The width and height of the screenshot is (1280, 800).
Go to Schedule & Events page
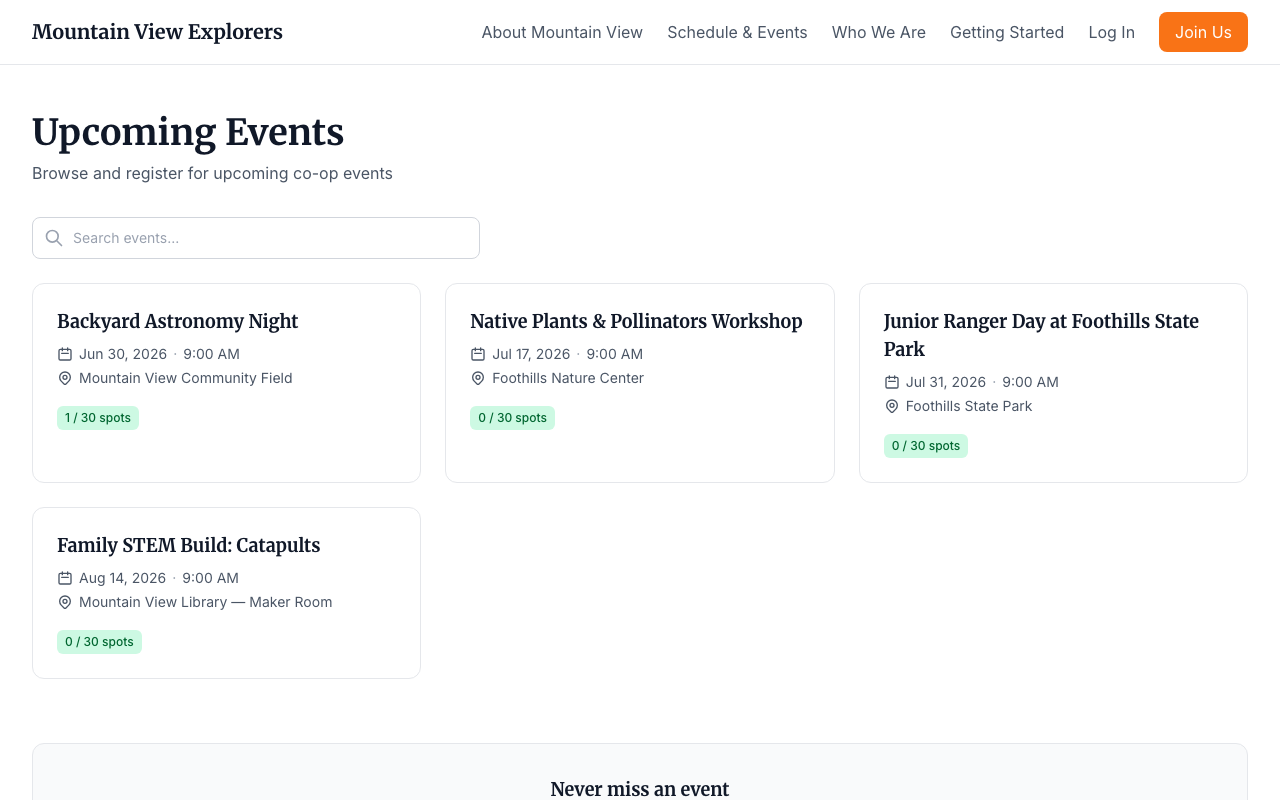click(737, 32)
